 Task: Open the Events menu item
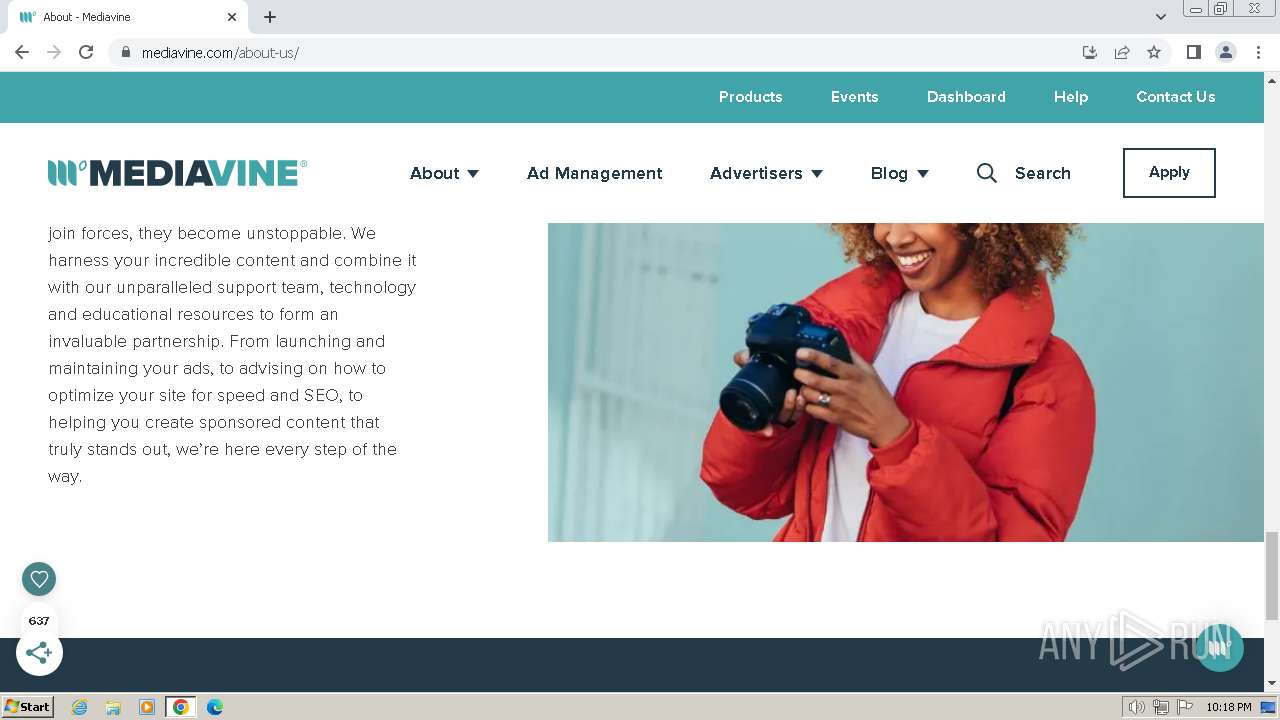click(854, 97)
